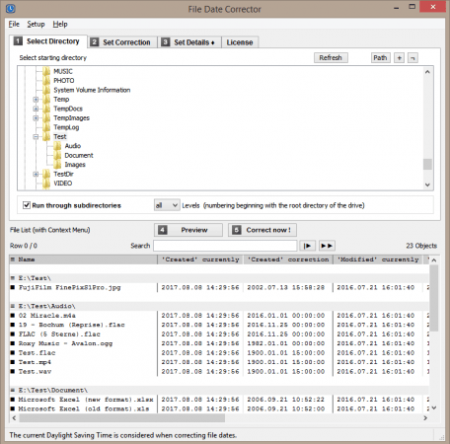Click the minus button beside Path
The height and width of the screenshot is (444, 450).
tap(413, 58)
